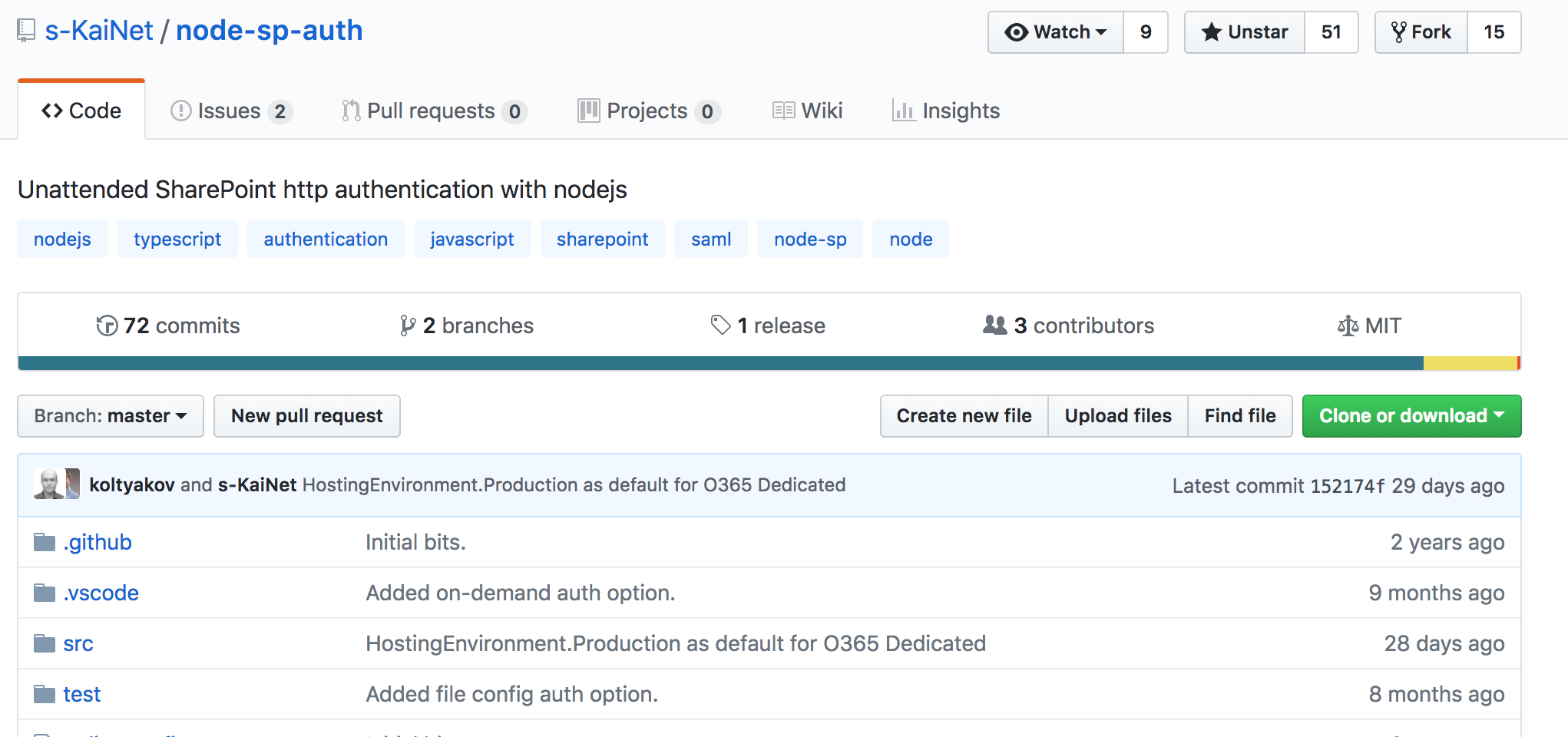
Task: Open the Wiki tab
Action: point(807,111)
